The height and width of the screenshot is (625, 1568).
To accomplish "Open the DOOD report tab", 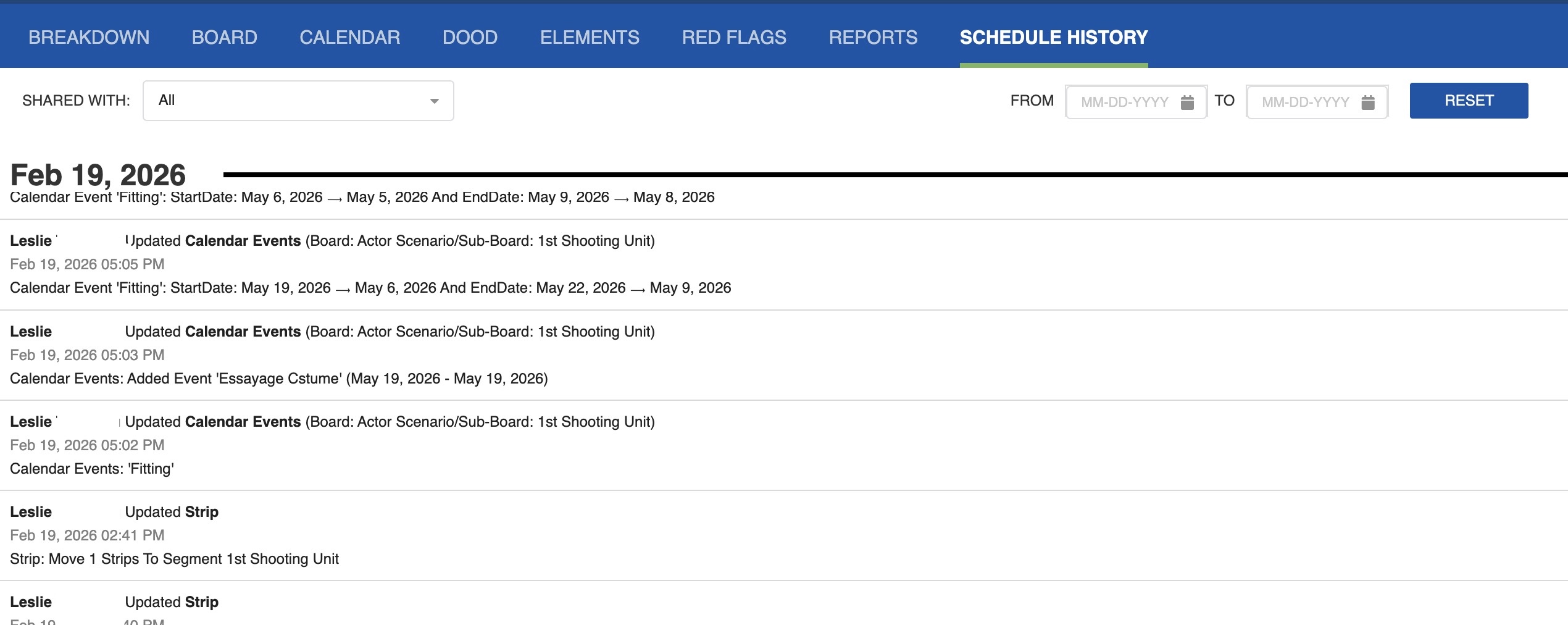I will (x=470, y=36).
